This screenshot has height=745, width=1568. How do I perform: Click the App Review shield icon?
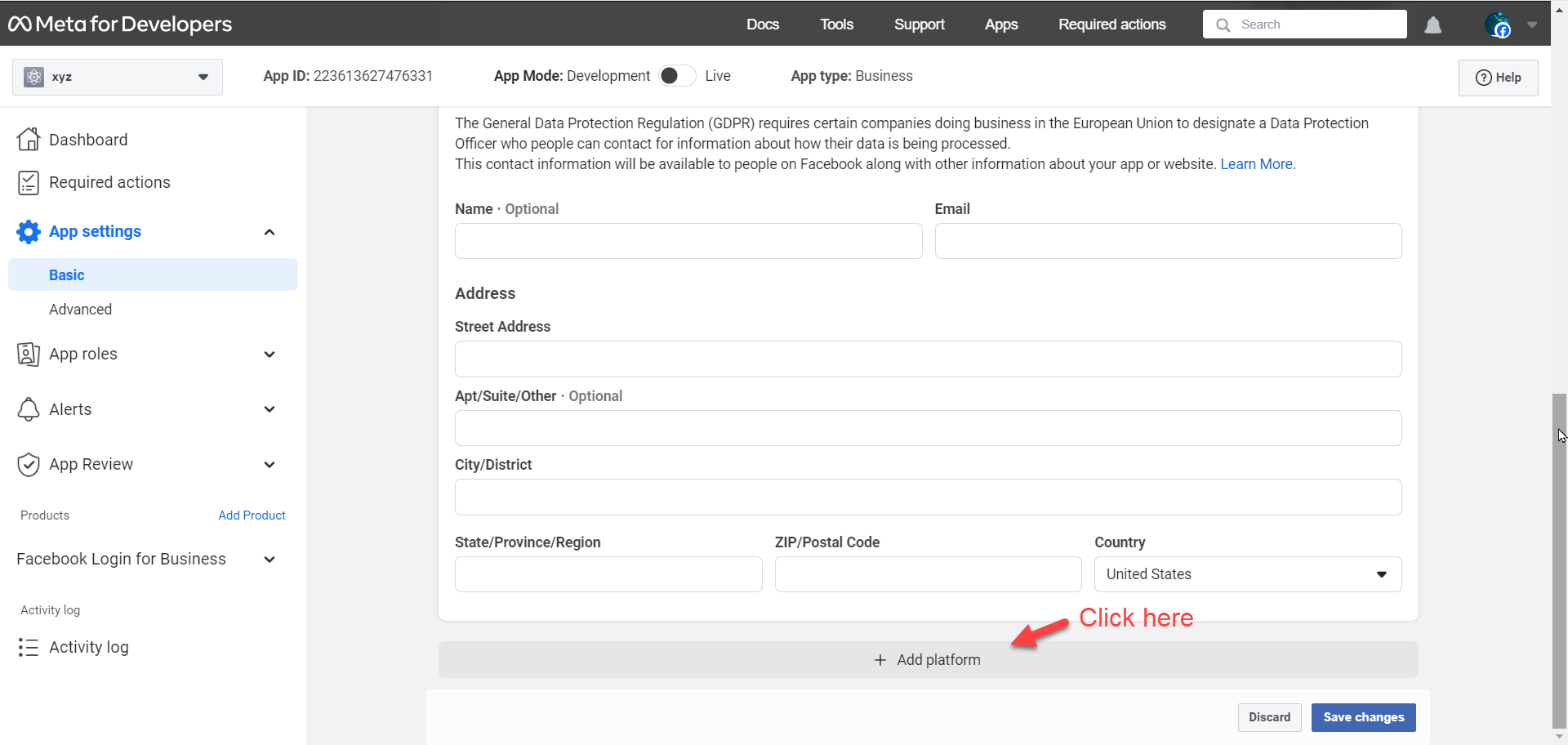[29, 465]
